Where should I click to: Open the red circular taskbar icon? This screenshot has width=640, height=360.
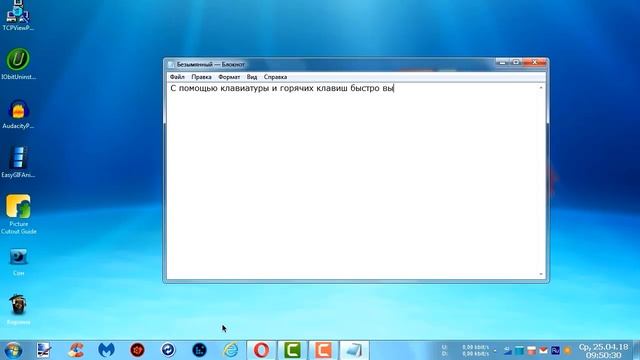137,350
